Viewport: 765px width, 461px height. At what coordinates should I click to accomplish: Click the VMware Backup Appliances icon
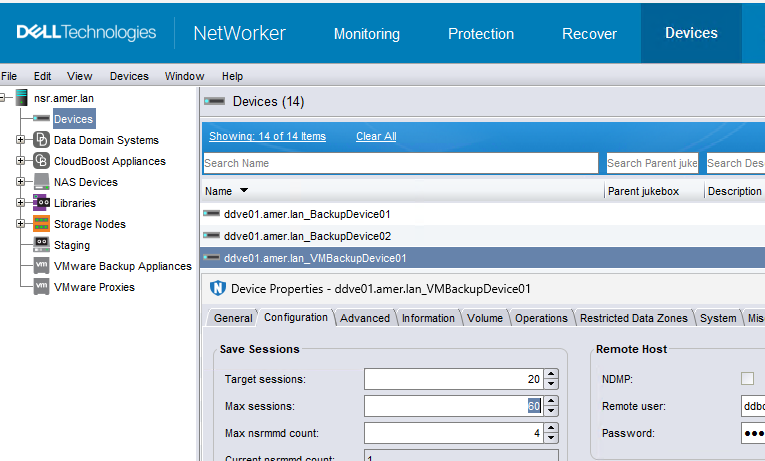click(41, 266)
